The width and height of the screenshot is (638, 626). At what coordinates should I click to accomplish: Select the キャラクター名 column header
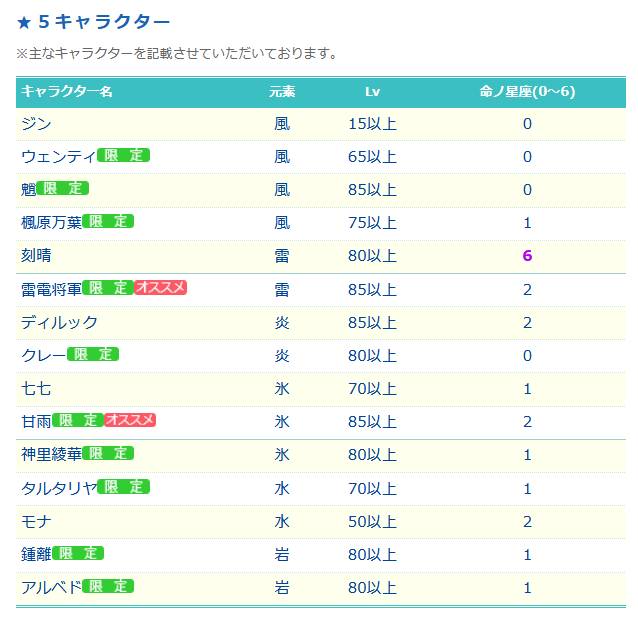(67, 92)
